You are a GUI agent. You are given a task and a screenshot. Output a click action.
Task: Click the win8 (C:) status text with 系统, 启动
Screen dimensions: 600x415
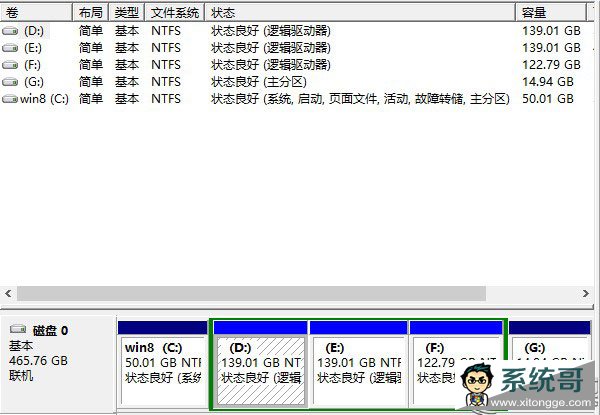(x=360, y=99)
